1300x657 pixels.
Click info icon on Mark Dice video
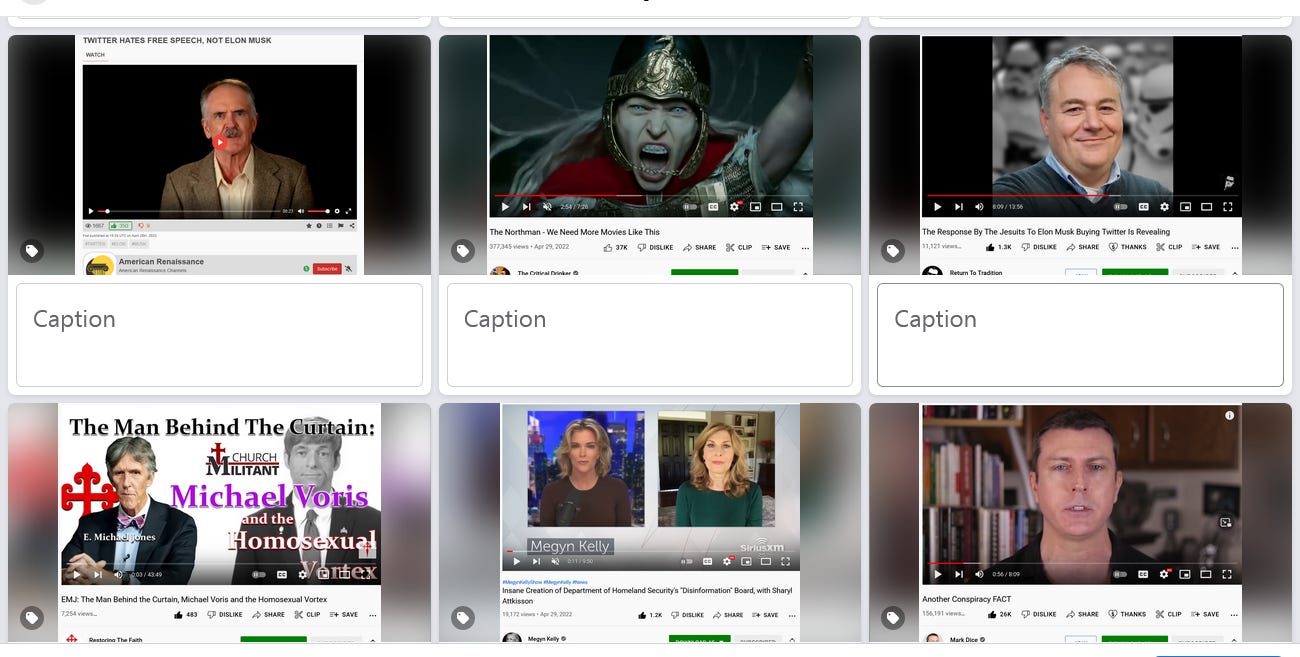(1230, 415)
